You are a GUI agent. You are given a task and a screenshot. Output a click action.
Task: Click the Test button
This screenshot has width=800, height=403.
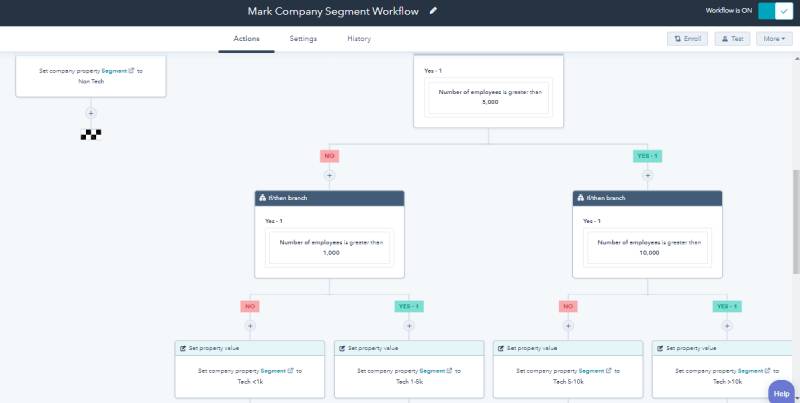[732, 39]
